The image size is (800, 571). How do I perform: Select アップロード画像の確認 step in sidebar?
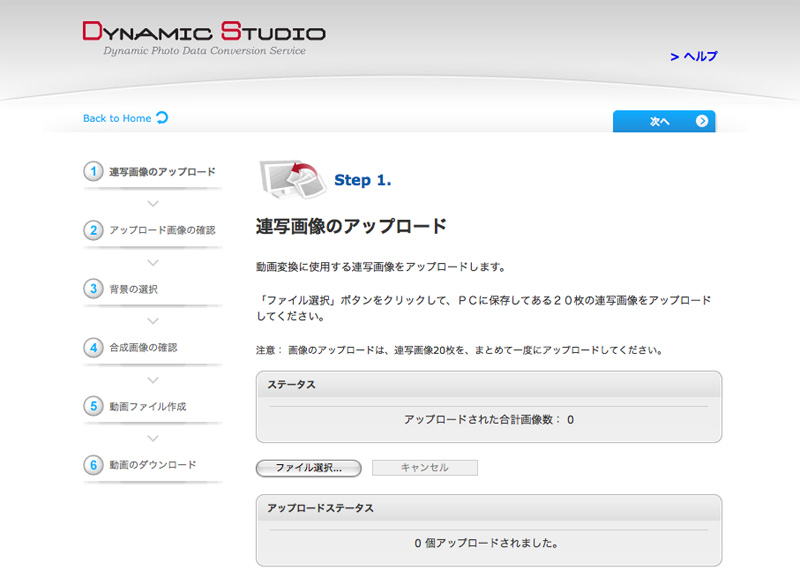click(x=162, y=230)
